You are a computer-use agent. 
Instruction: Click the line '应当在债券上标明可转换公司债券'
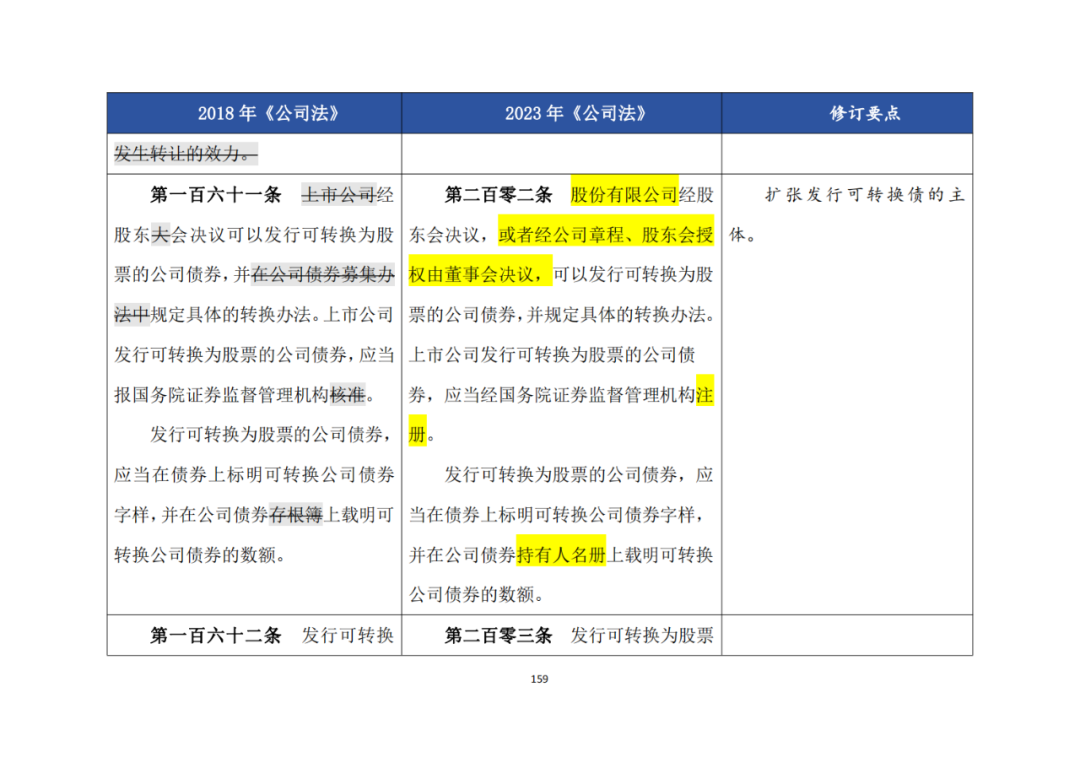tap(254, 475)
